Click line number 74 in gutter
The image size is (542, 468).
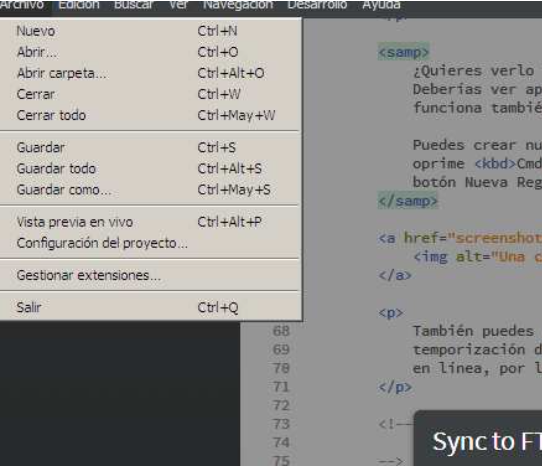pyautogui.click(x=281, y=443)
